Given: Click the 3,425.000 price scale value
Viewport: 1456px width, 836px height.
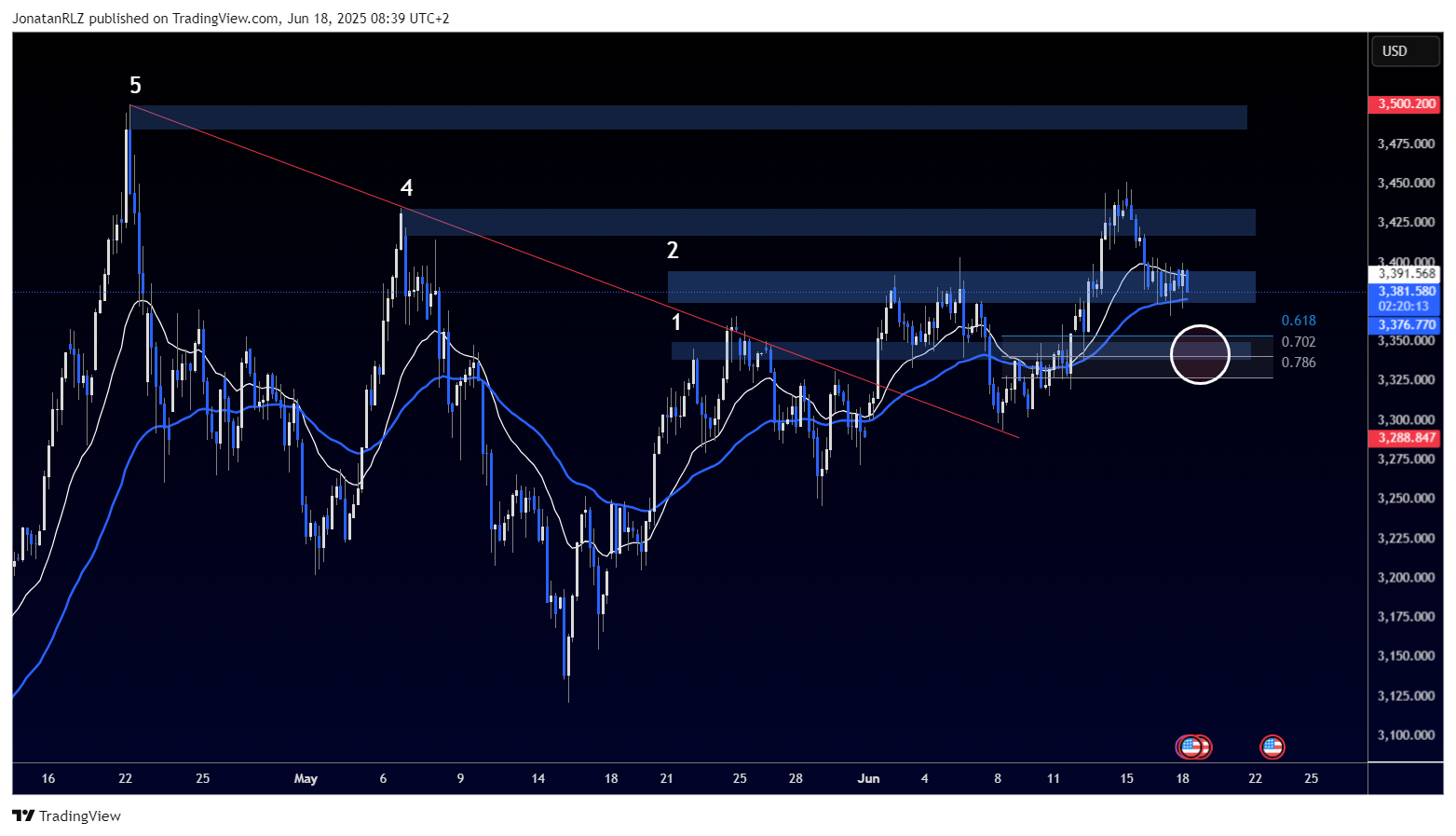Looking at the screenshot, I should 1406,222.
